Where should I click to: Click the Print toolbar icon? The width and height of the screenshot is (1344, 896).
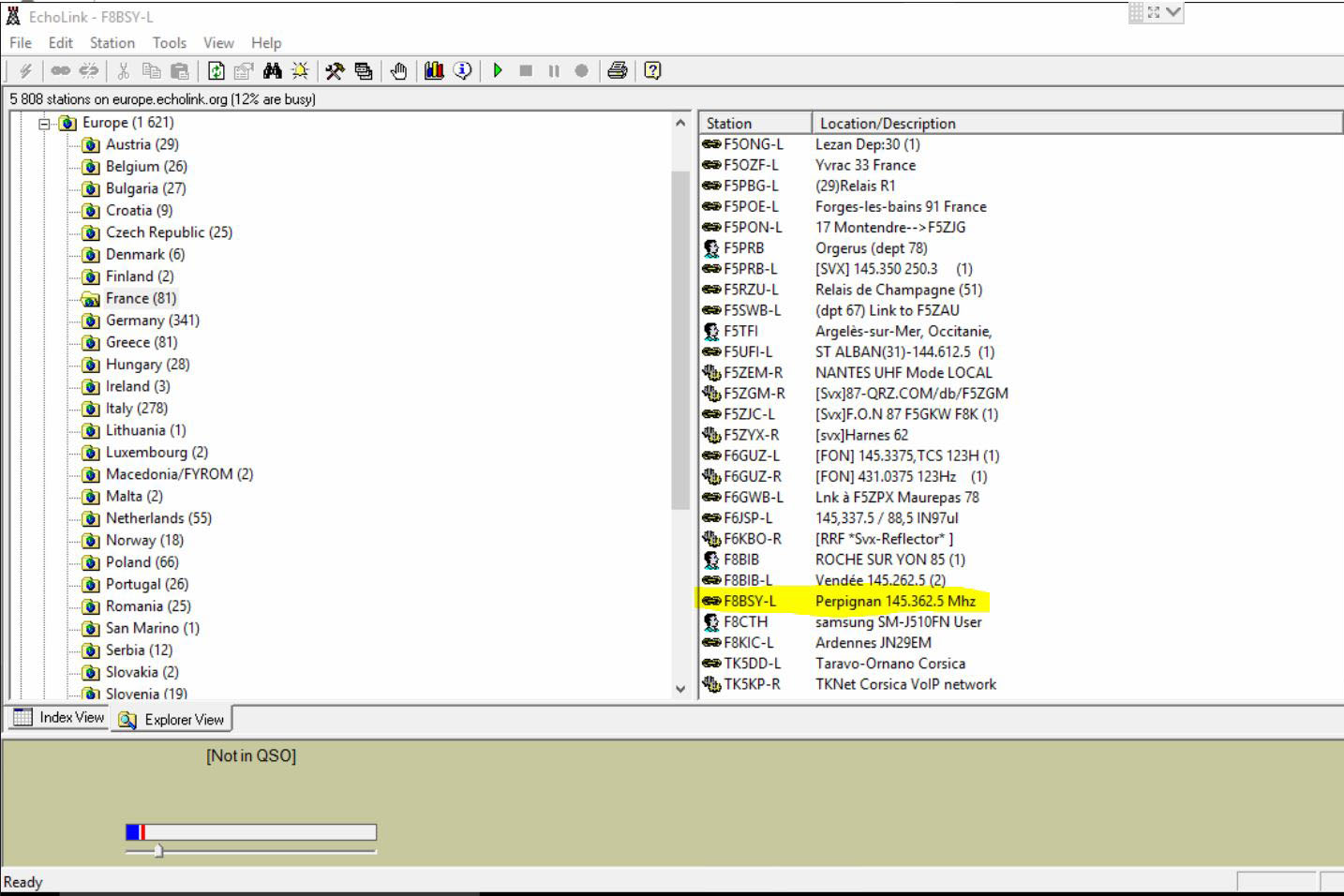(618, 70)
